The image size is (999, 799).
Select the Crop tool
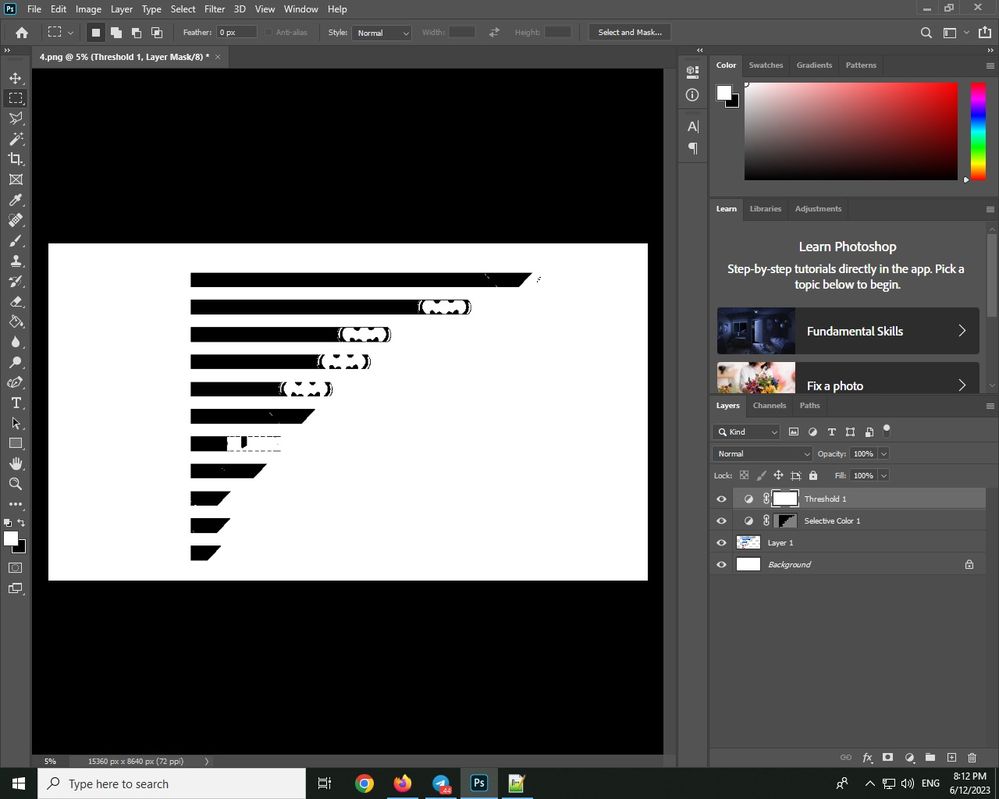15,159
